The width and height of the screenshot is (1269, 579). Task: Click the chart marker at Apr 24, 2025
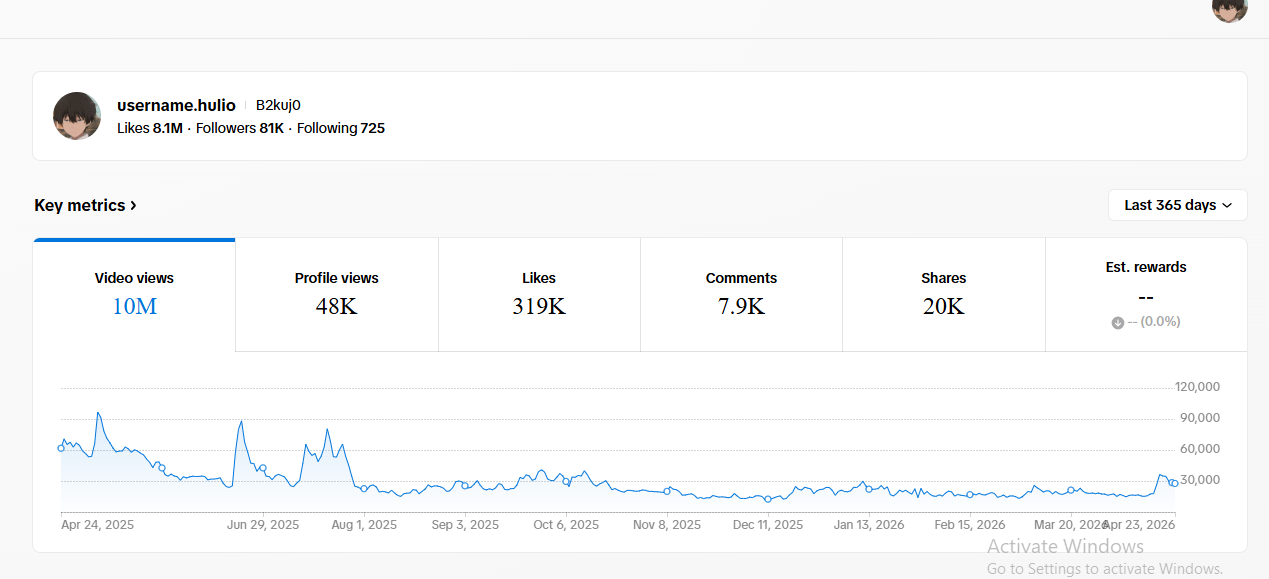(x=61, y=448)
